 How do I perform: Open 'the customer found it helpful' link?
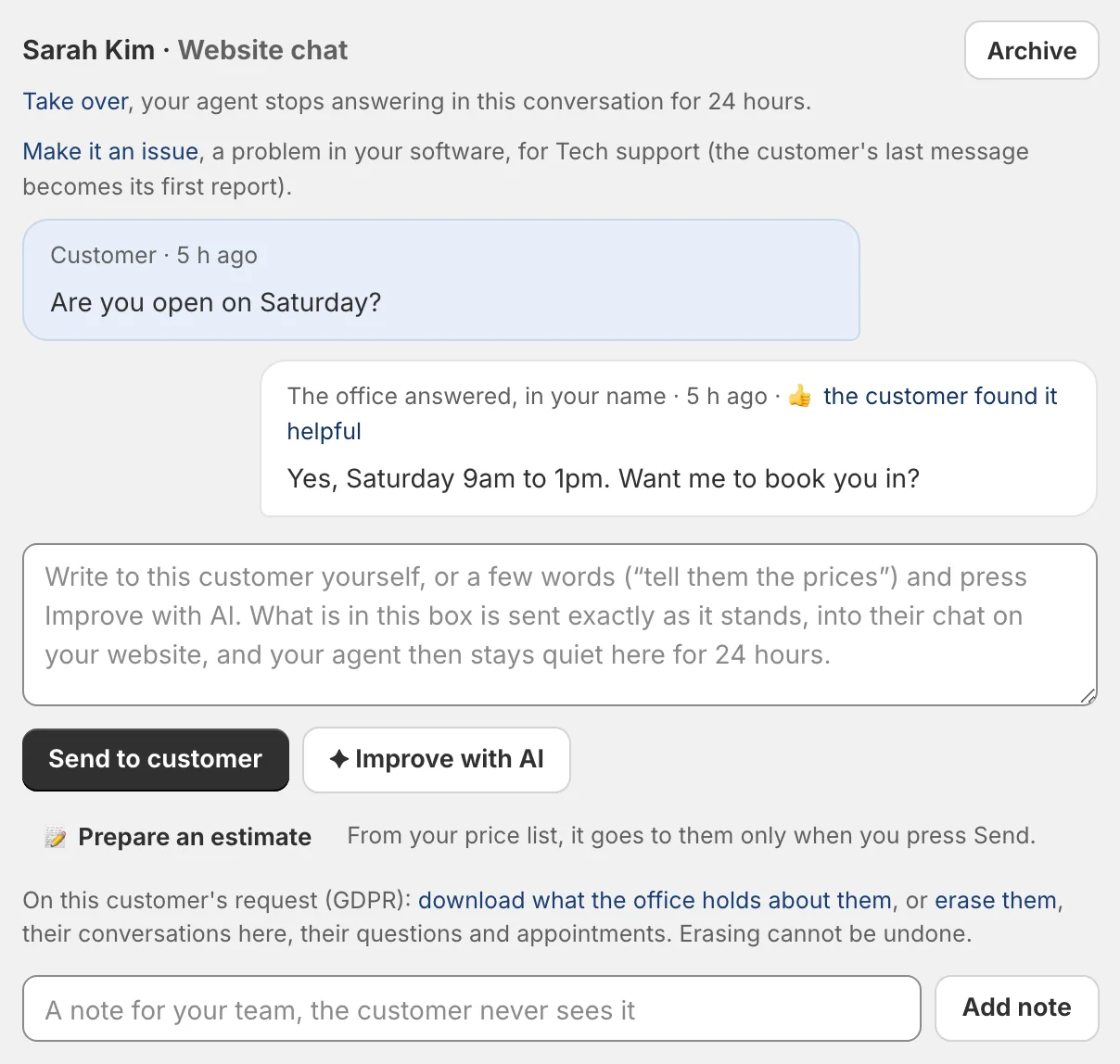click(x=672, y=413)
